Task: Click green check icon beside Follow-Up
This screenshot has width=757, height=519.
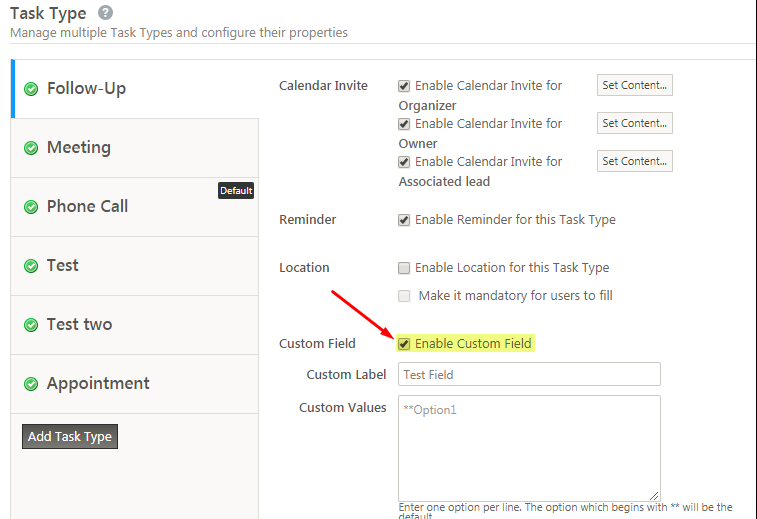Action: [x=31, y=89]
